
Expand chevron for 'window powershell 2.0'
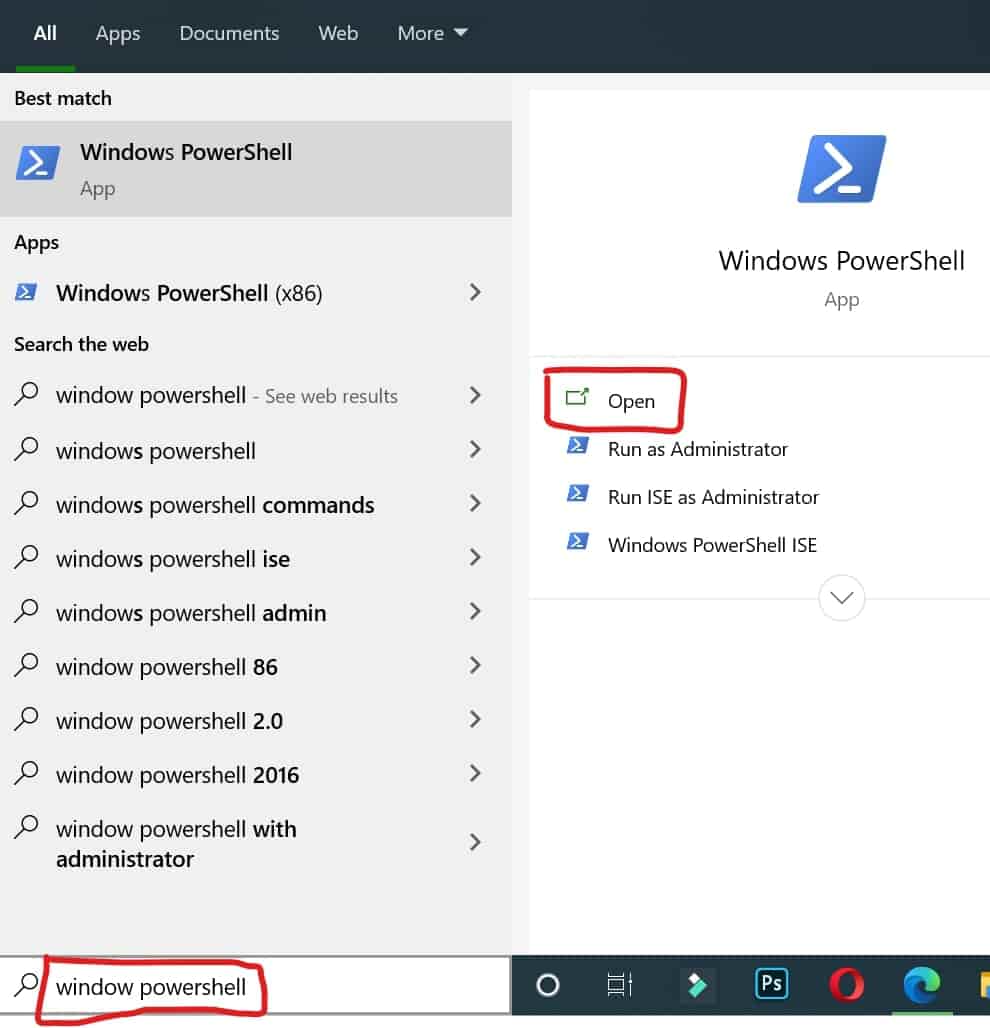[x=475, y=720]
